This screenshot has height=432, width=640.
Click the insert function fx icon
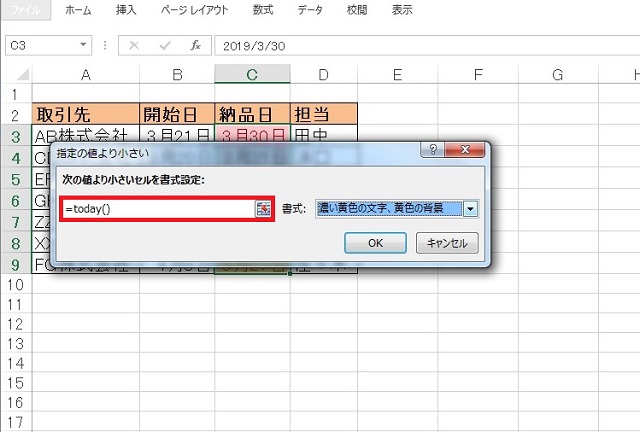pos(196,46)
